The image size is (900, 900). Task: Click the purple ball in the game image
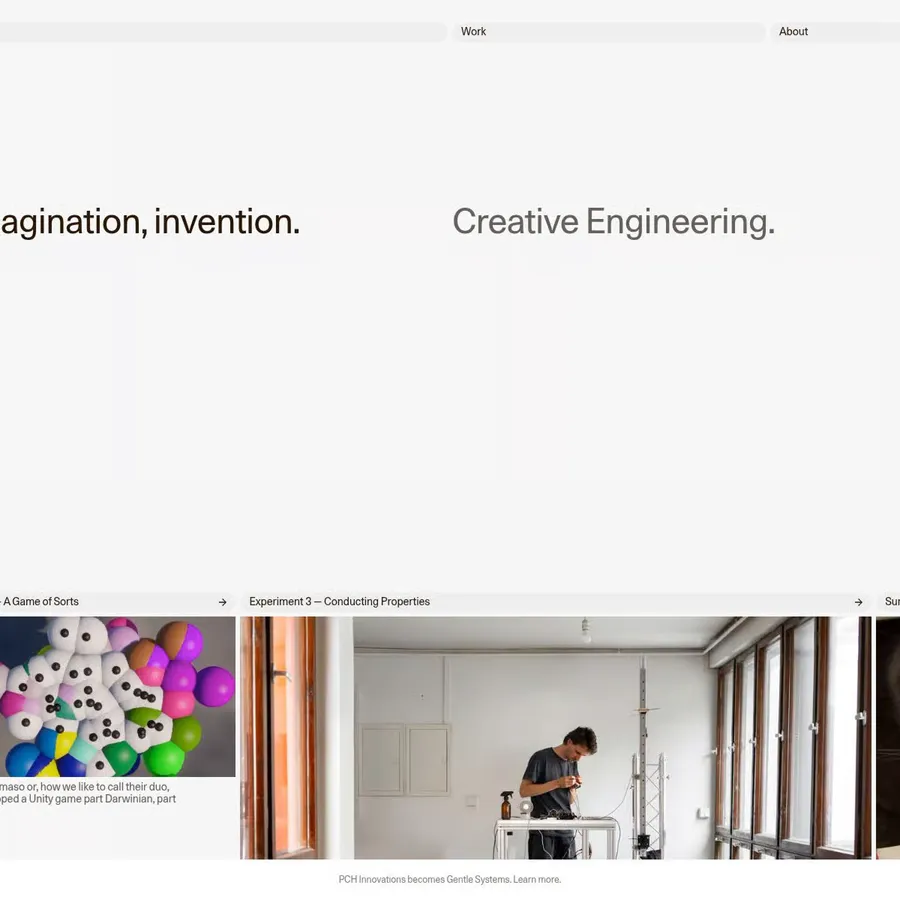pyautogui.click(x=214, y=687)
